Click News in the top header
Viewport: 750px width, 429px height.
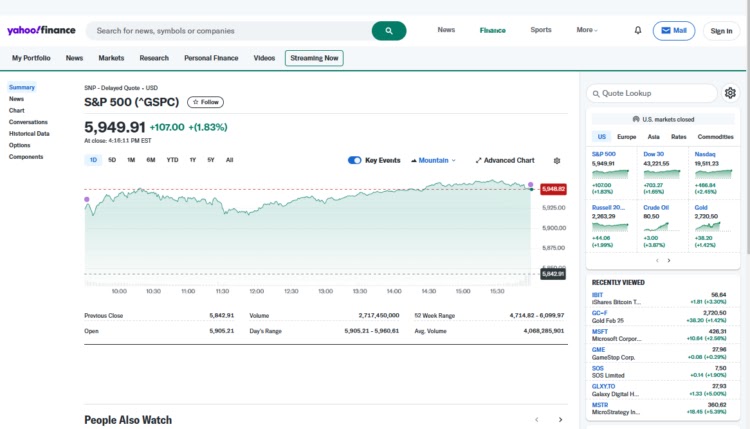point(446,30)
